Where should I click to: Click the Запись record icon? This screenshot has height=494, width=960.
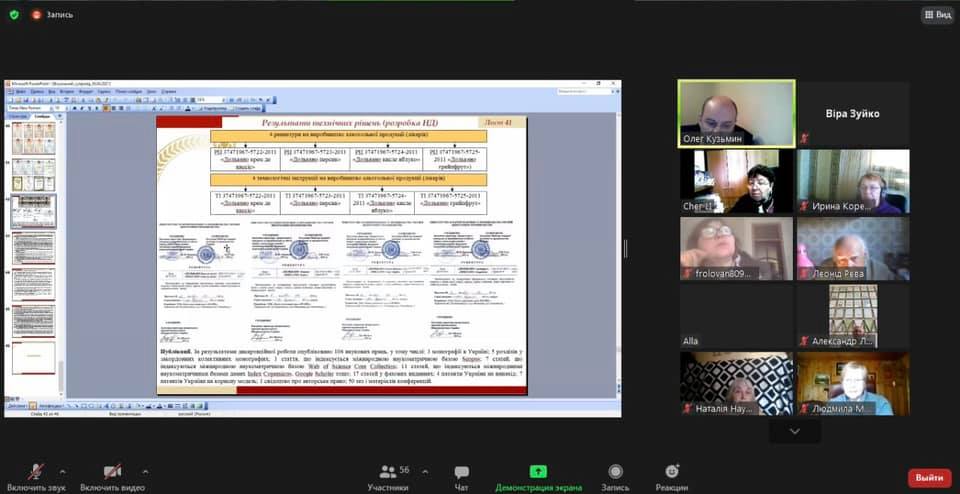pos(615,477)
